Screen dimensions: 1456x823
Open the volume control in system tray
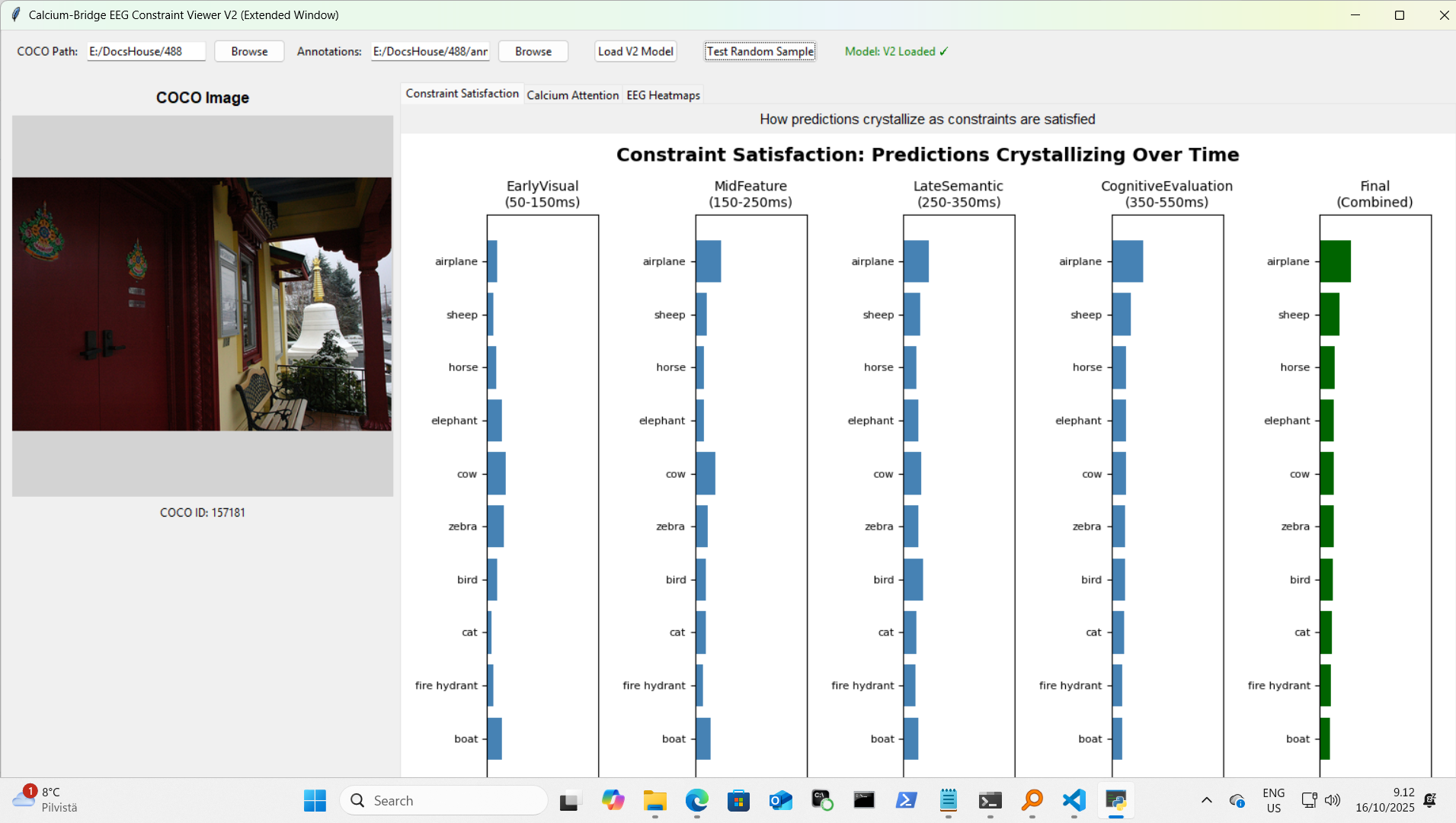(x=1333, y=800)
